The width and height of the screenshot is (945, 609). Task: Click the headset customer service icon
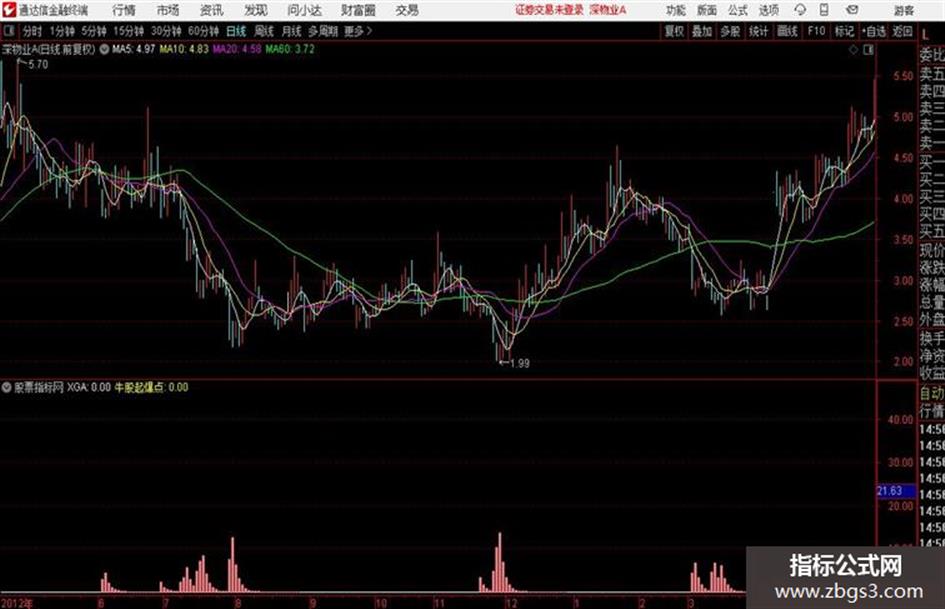[800, 10]
